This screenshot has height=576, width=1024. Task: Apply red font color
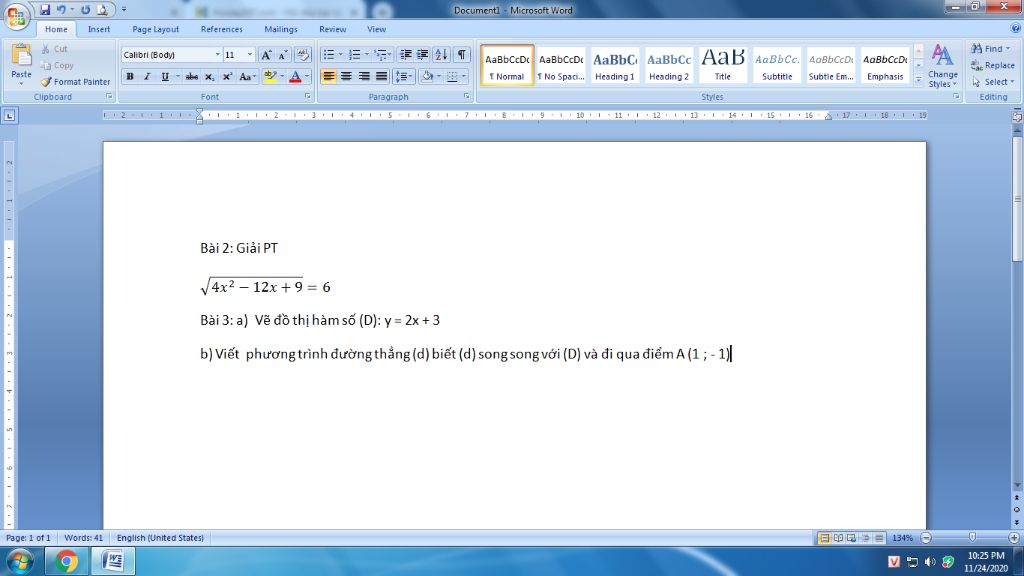[x=295, y=76]
